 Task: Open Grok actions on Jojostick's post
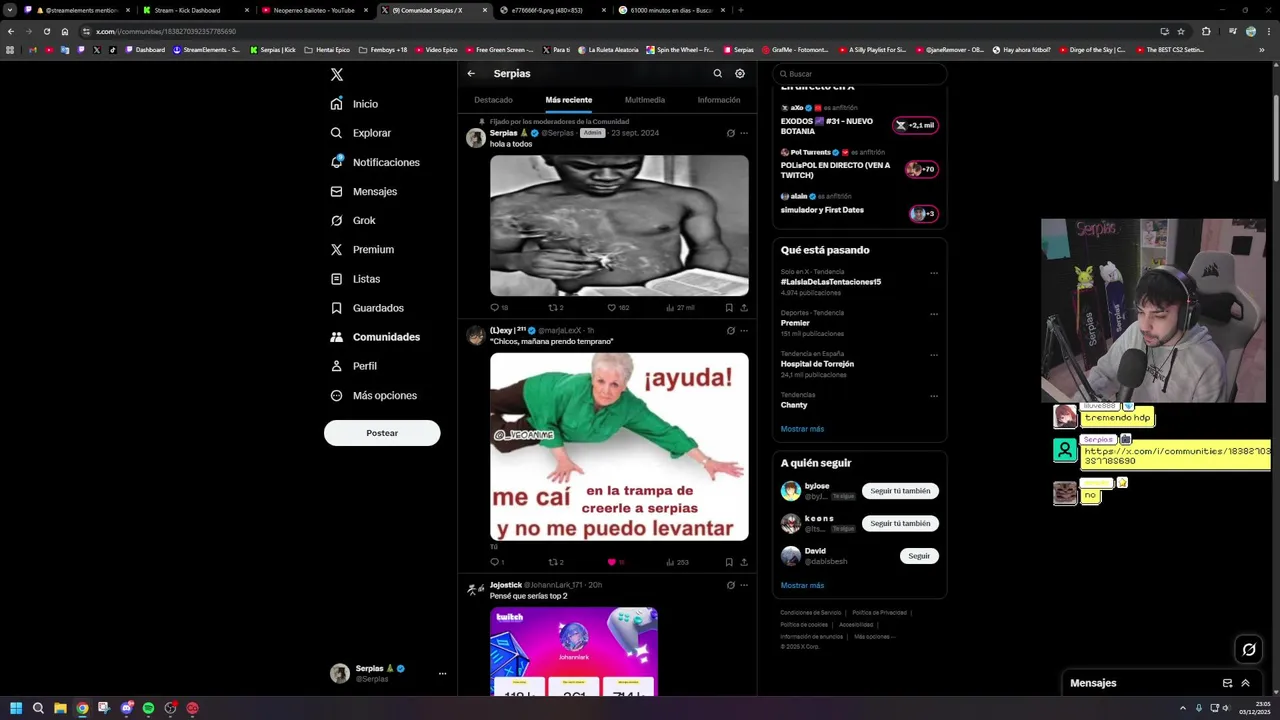point(730,585)
